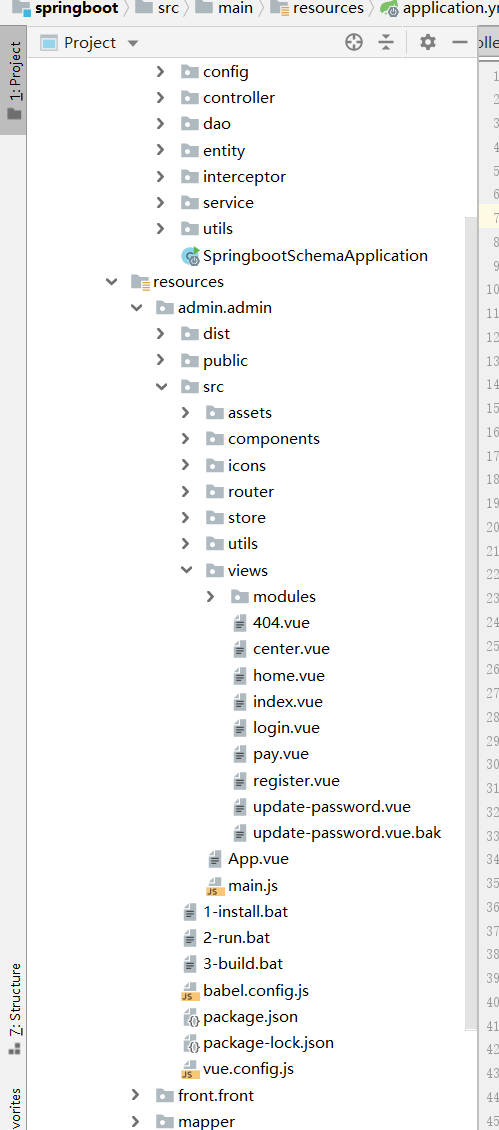Expand the modules folder chevron
Image resolution: width=499 pixels, height=1130 pixels.
coord(211,596)
